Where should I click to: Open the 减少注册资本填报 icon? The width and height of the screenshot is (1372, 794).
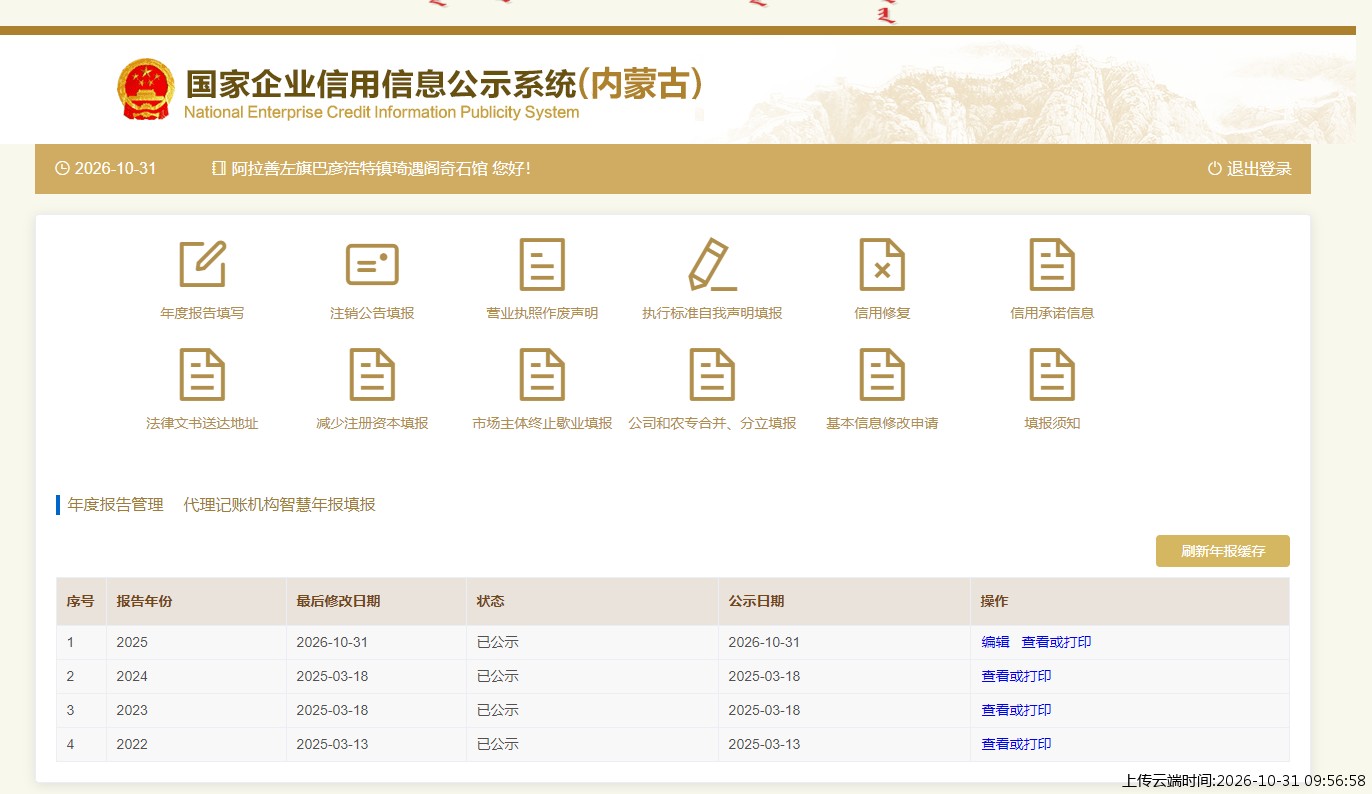[372, 374]
